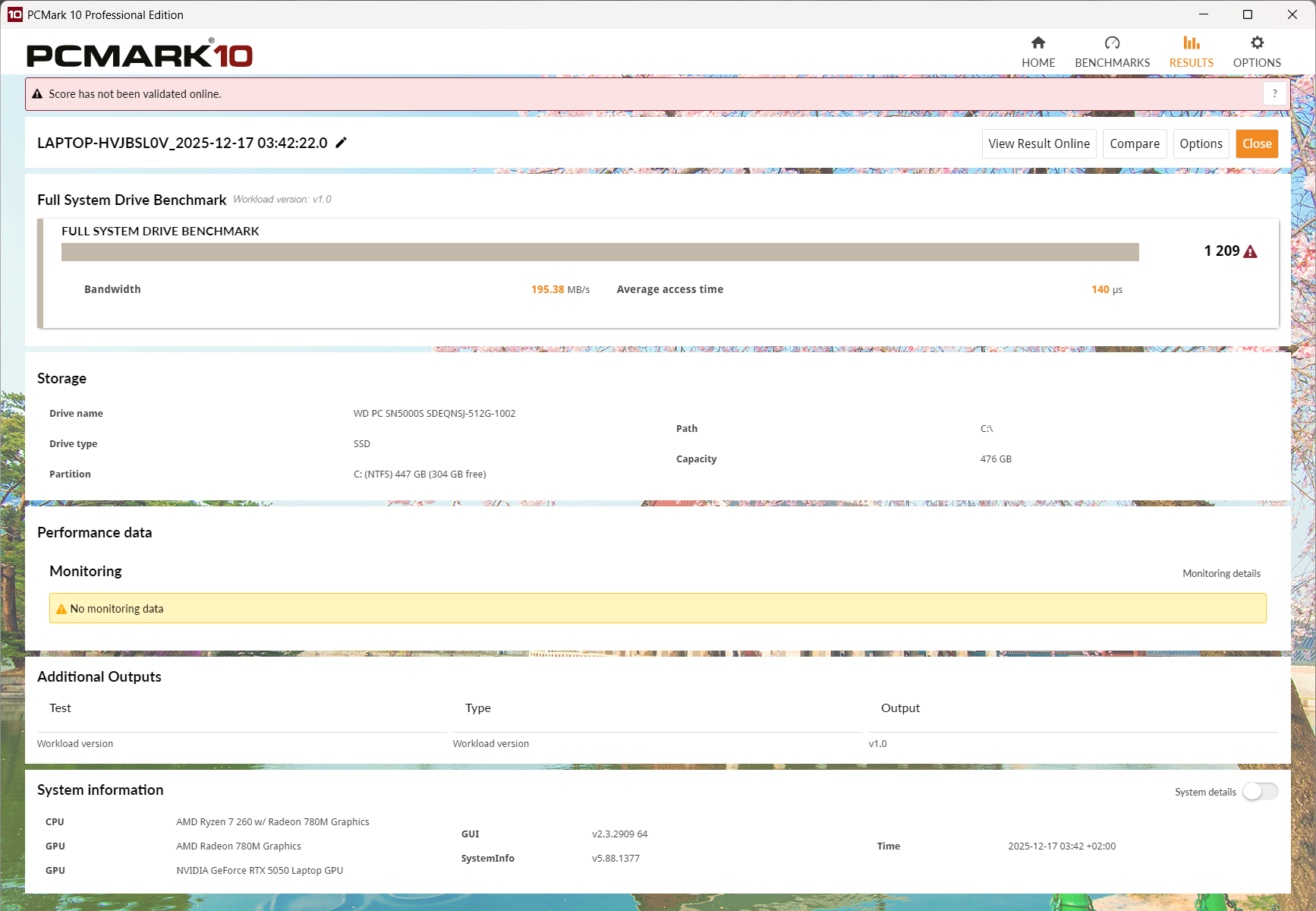Image resolution: width=1316 pixels, height=911 pixels.
Task: Click the path value C:\
Action: coord(987,429)
